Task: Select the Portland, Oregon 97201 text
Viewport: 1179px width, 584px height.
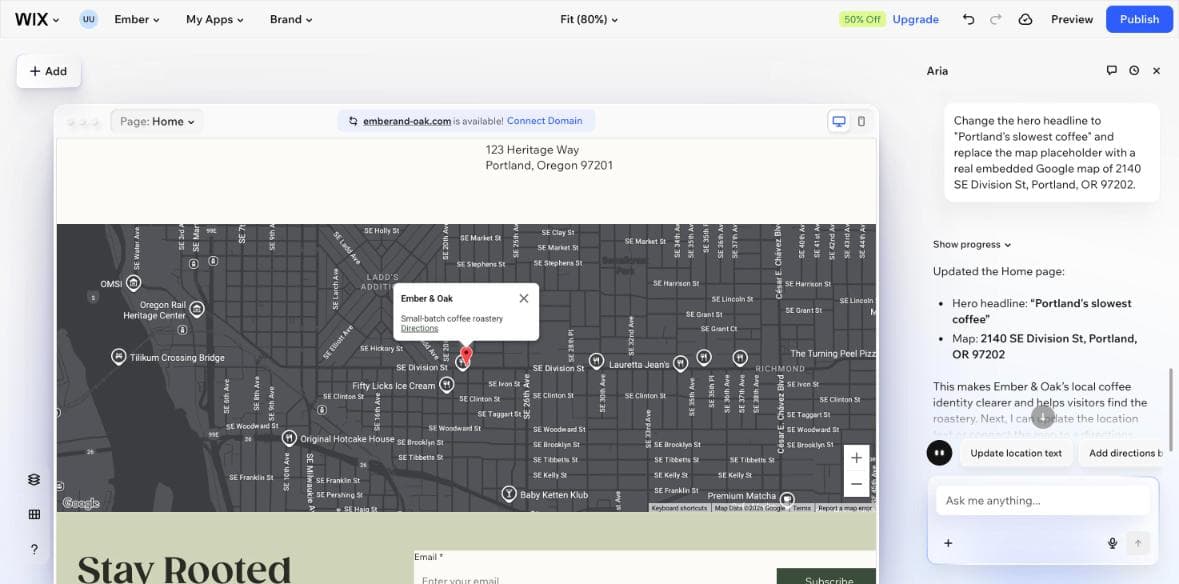Action: [549, 165]
